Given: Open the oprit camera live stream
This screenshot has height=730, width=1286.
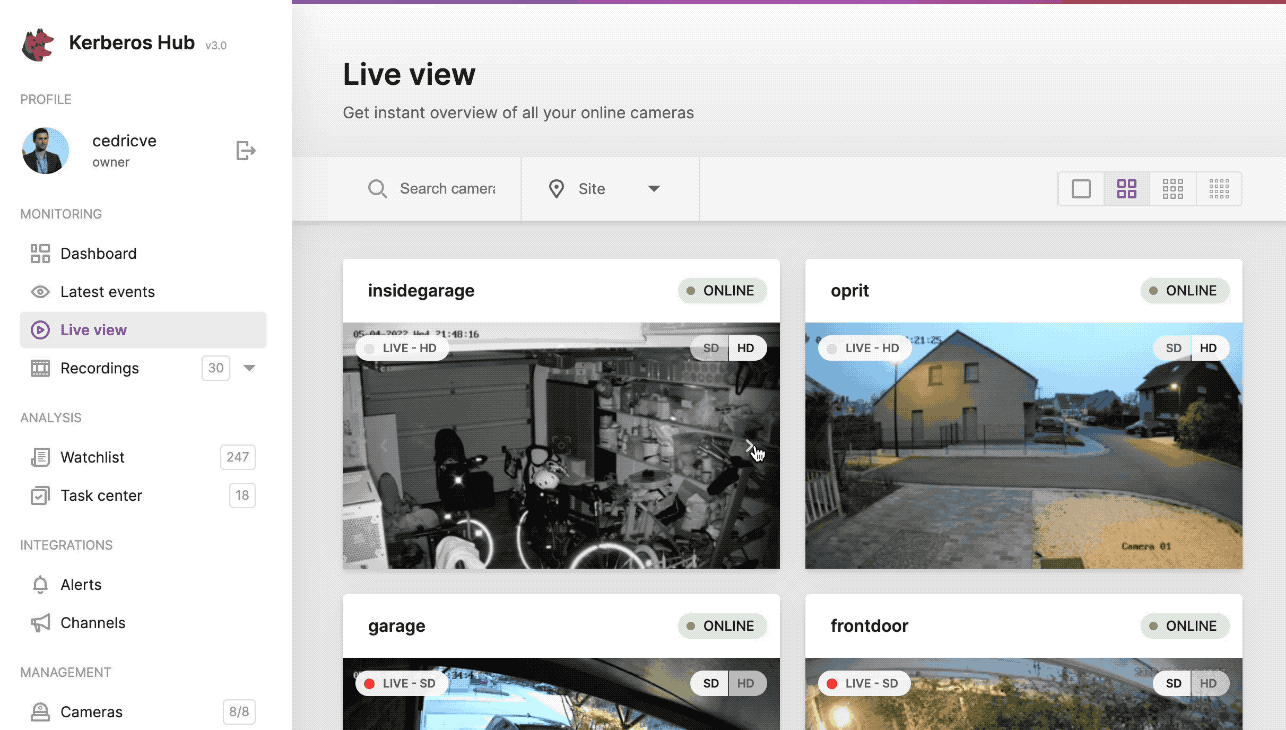Looking at the screenshot, I should pos(1024,446).
